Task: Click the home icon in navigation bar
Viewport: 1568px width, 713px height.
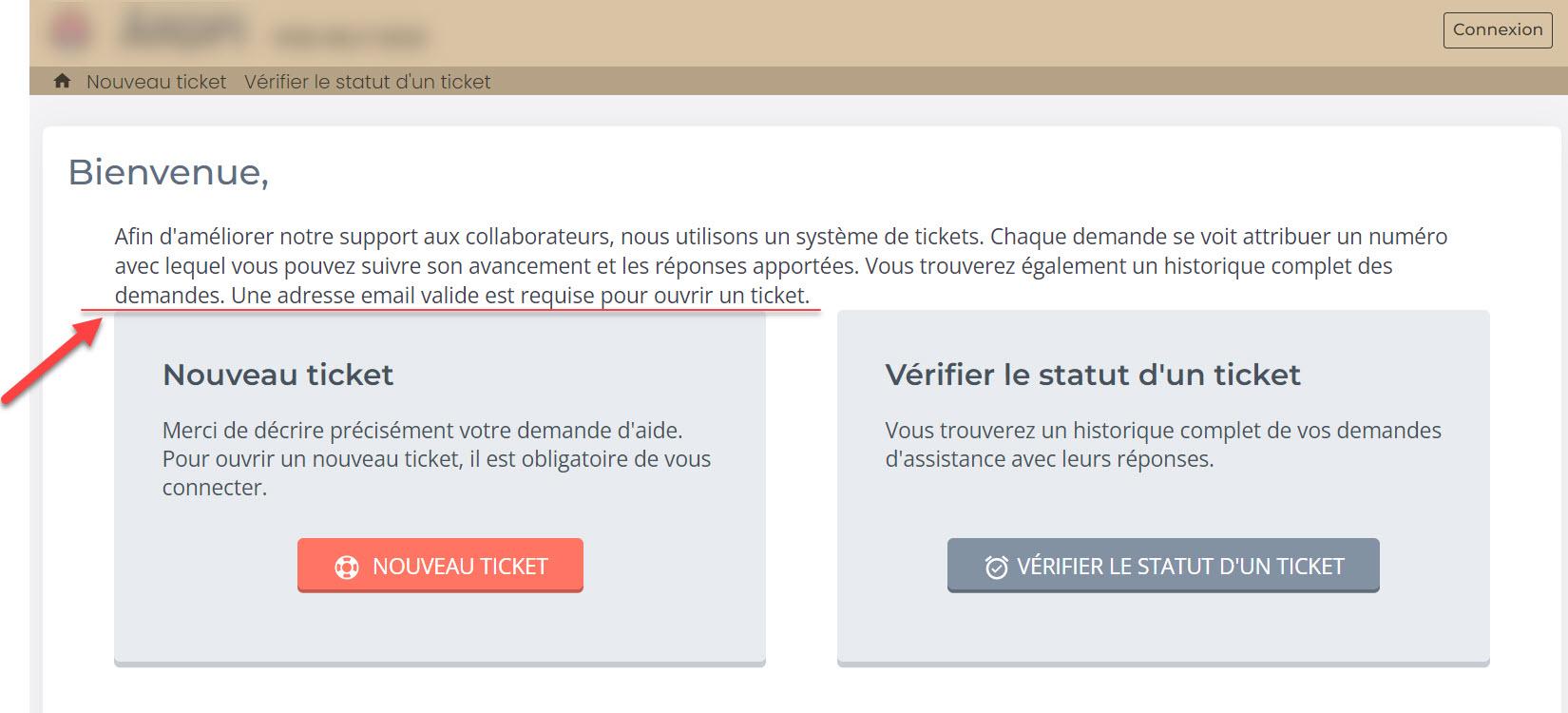Action: tap(63, 81)
